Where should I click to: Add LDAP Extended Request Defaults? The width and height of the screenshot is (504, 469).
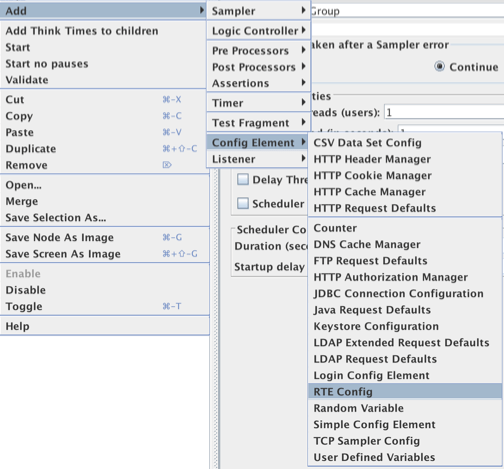pos(405,342)
